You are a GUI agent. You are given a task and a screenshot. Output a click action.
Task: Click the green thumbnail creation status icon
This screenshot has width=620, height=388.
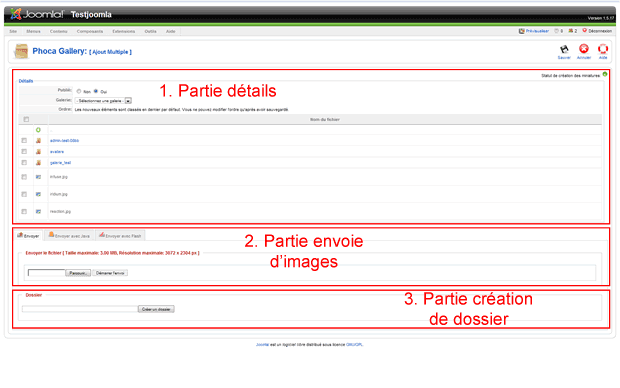pos(605,74)
